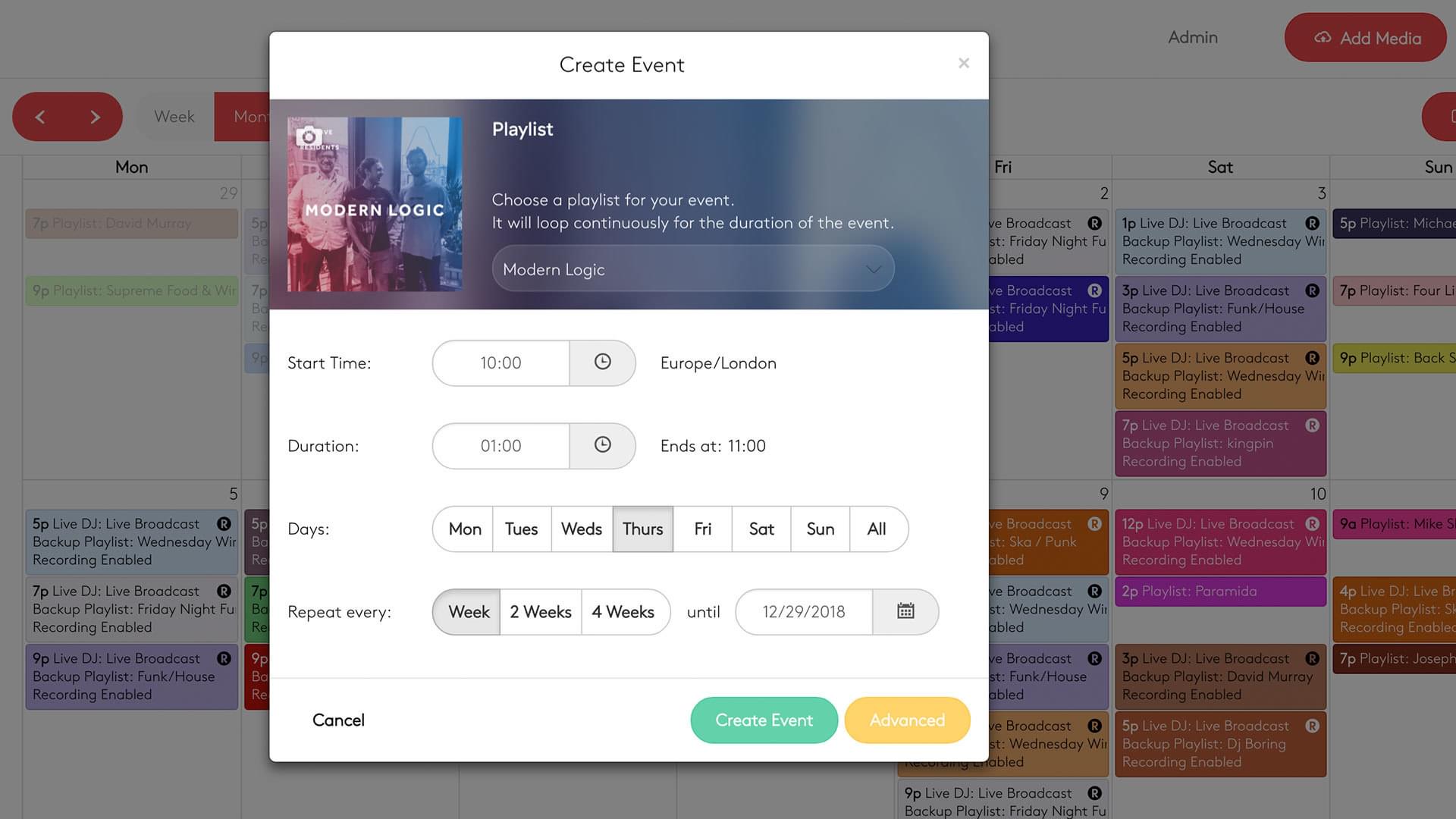Go to previous period with left arrow

[40, 117]
